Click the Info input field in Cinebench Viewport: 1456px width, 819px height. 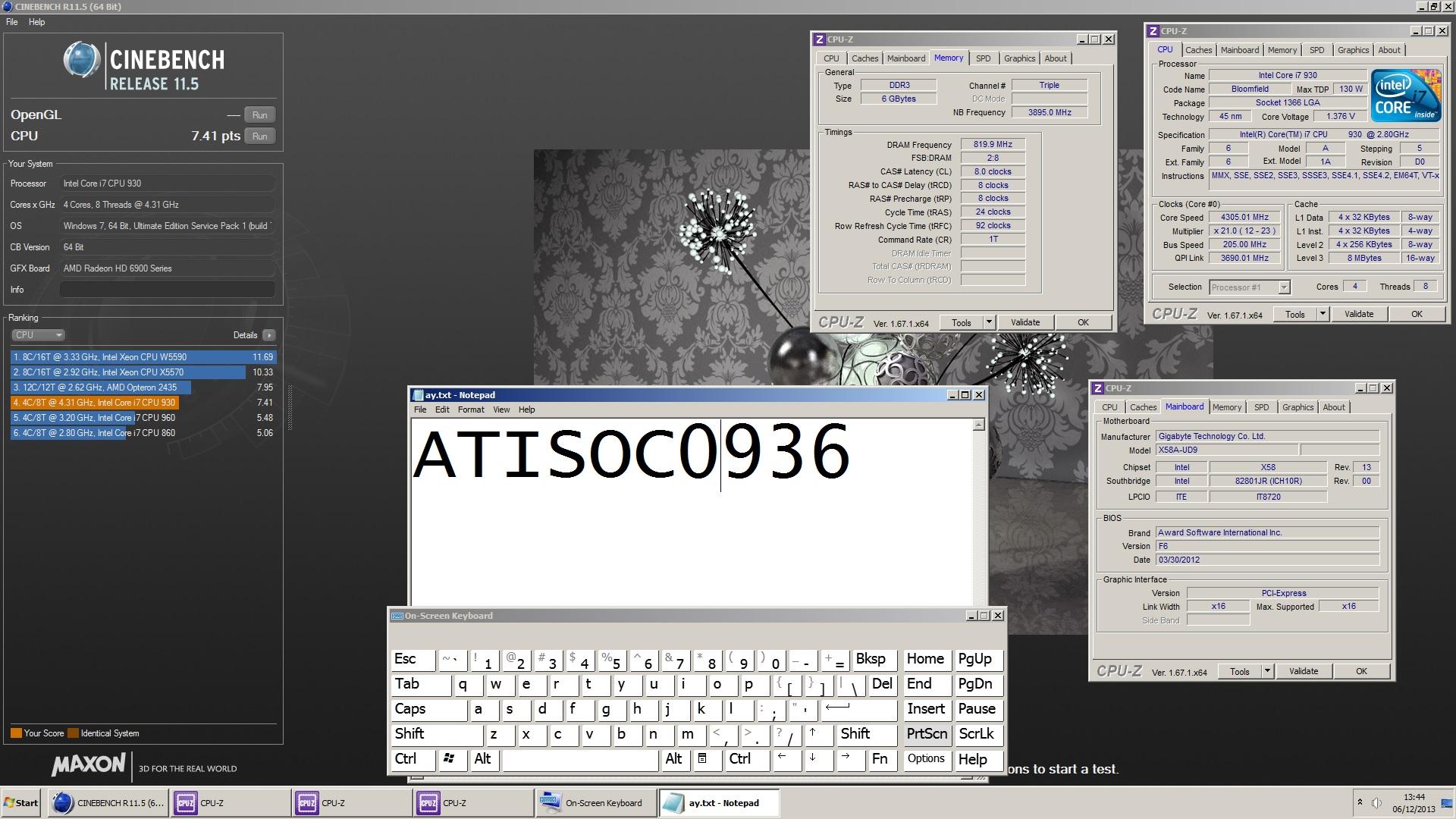(167, 290)
